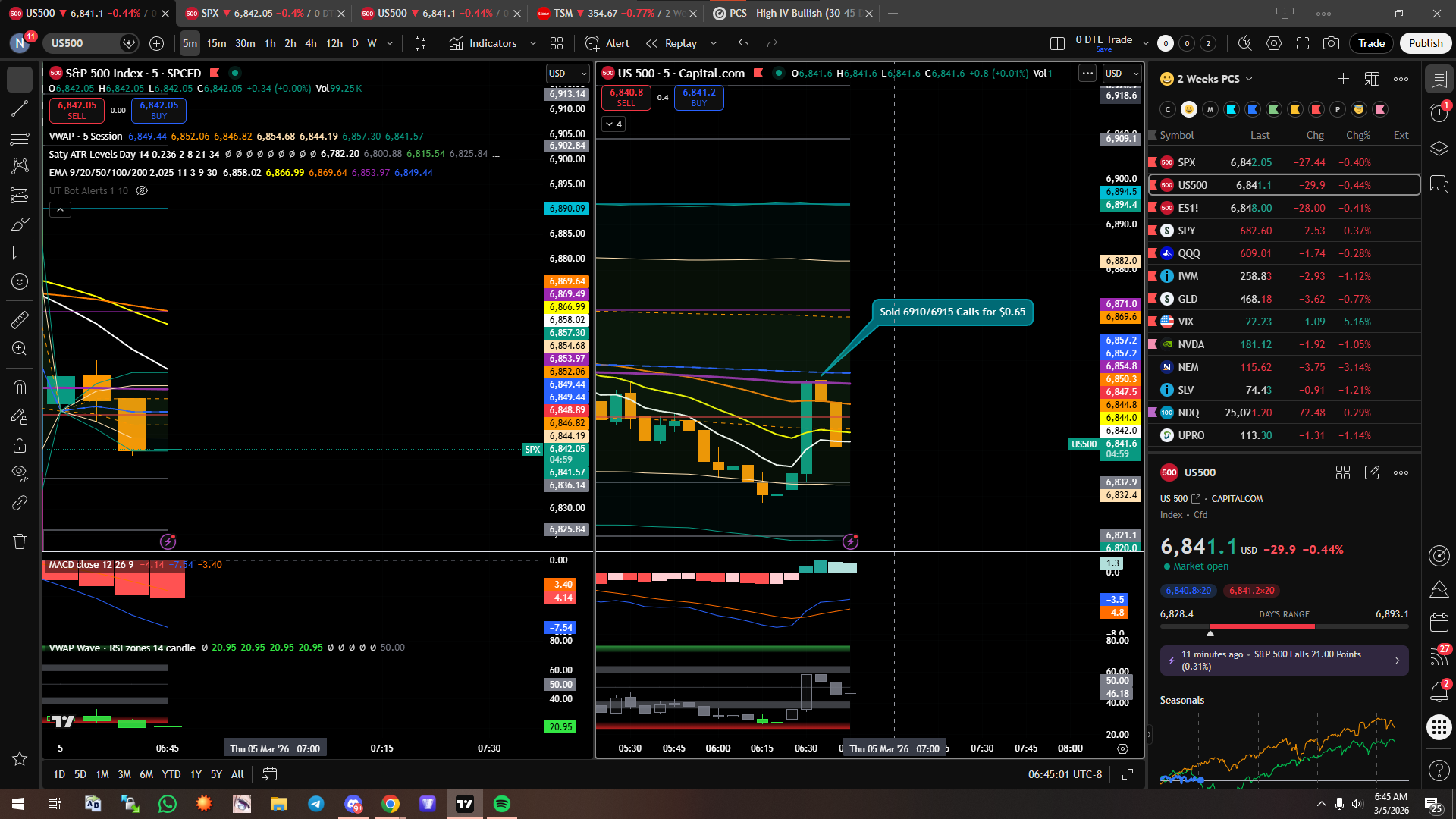
Task: Select the Trend Line drawing tool
Action: 20,108
